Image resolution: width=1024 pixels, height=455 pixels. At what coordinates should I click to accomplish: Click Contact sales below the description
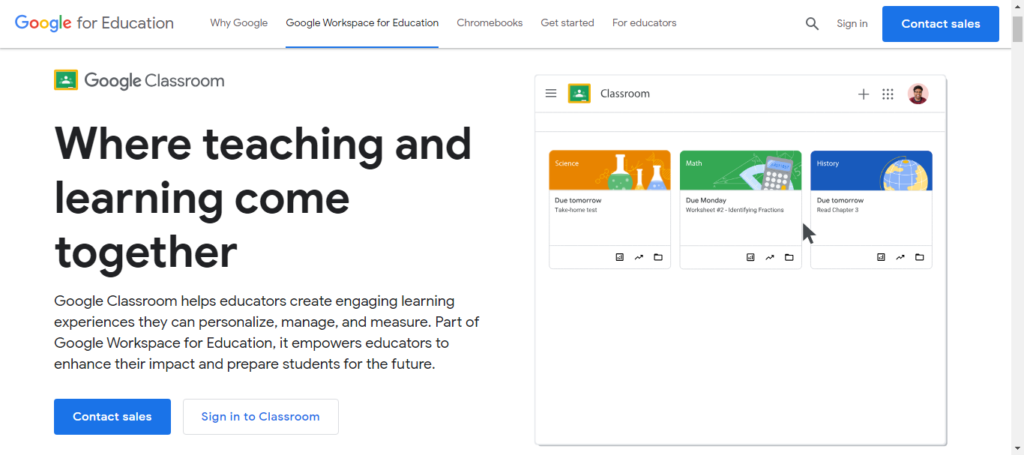pyautogui.click(x=112, y=416)
